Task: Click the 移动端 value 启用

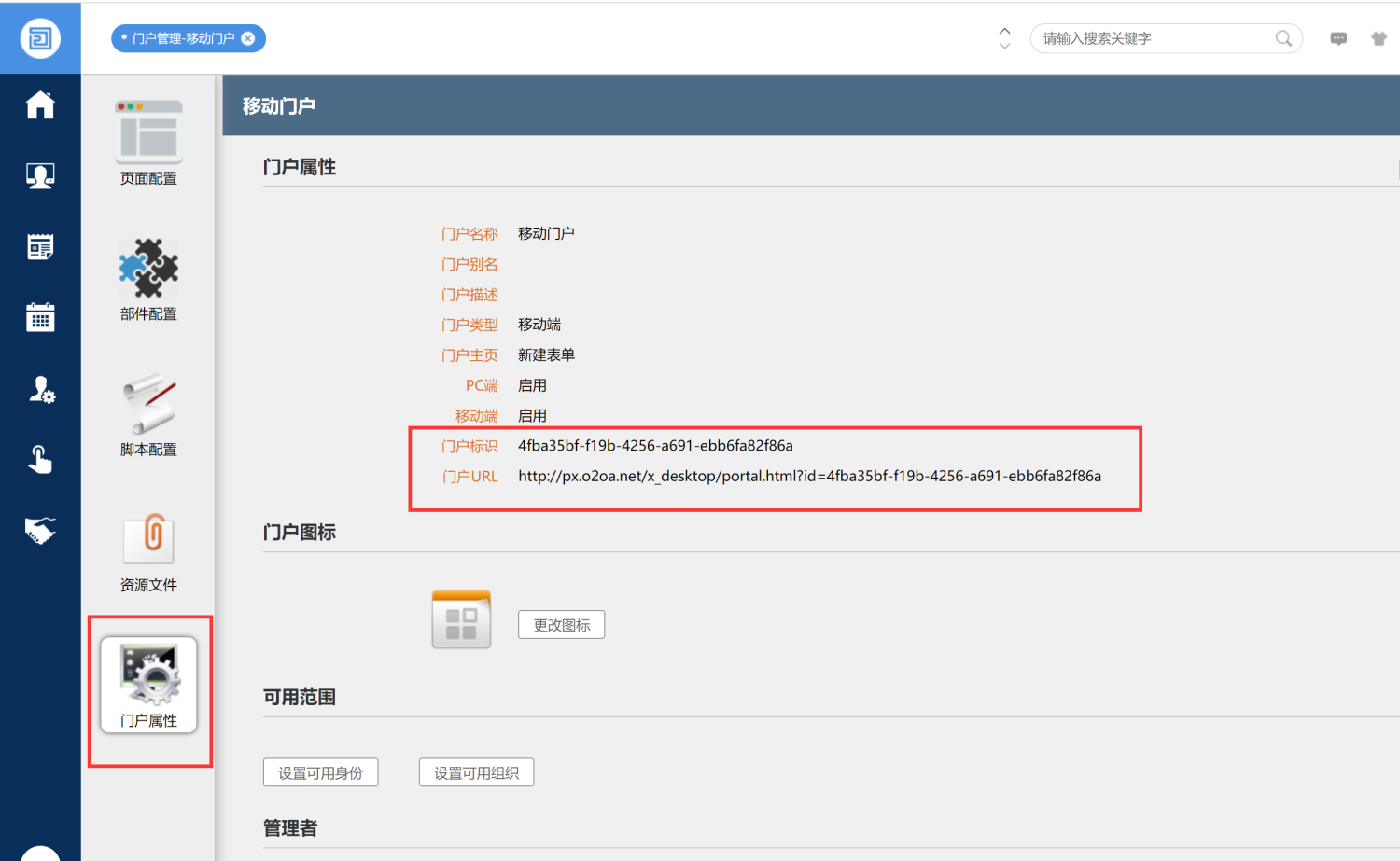Action: pyautogui.click(x=532, y=415)
